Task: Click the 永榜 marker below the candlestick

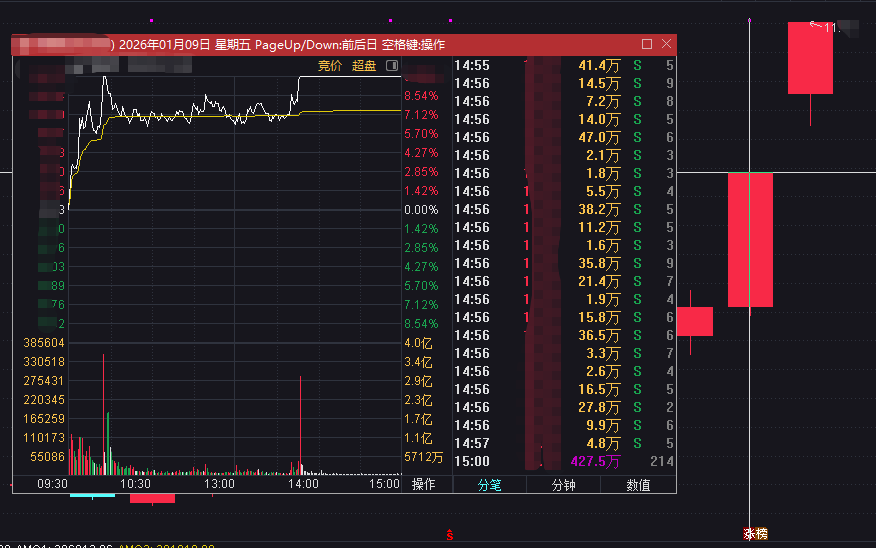Action: pyautogui.click(x=755, y=534)
